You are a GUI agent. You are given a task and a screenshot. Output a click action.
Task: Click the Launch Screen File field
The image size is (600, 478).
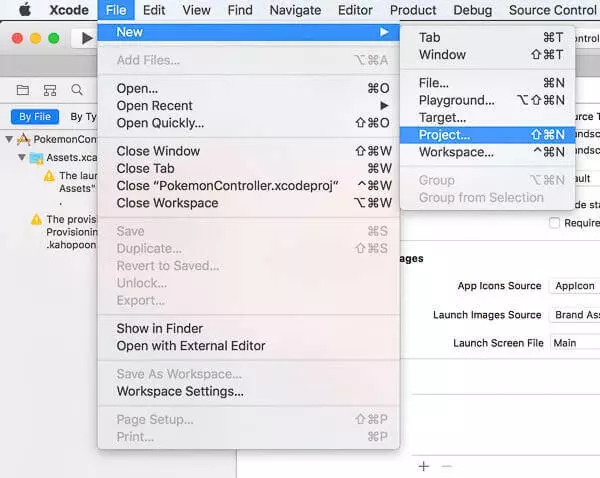[x=574, y=343]
